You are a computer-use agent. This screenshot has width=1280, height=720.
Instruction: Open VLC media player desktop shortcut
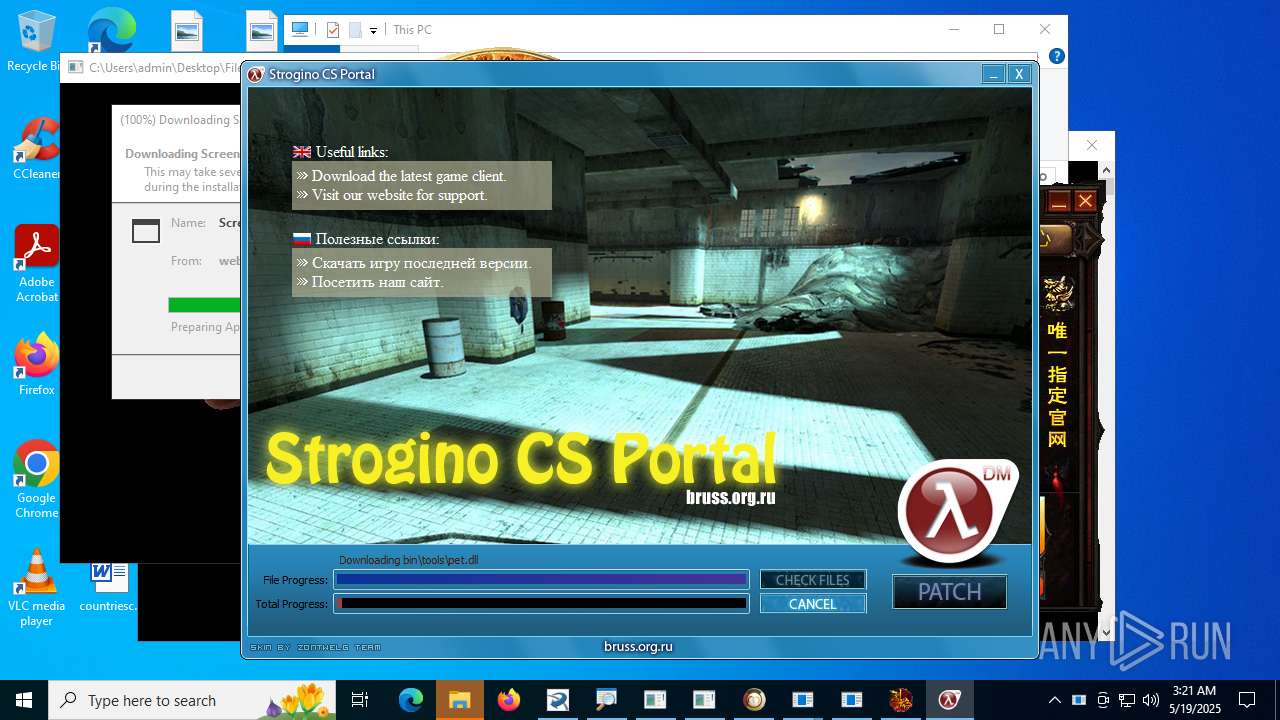[x=37, y=588]
